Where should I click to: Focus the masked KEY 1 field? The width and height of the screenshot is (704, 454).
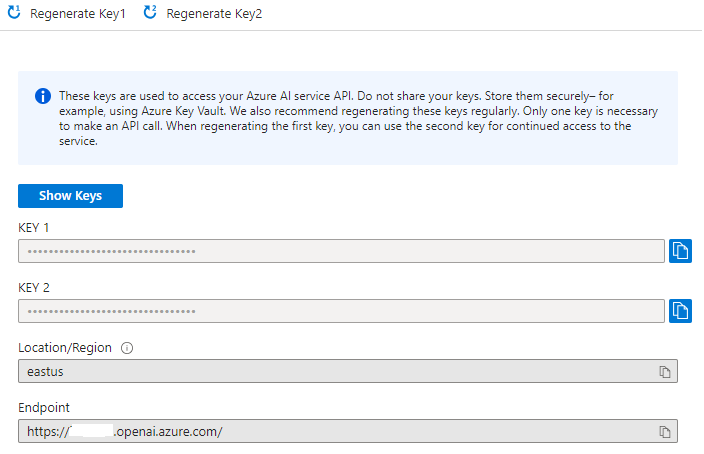click(x=341, y=251)
